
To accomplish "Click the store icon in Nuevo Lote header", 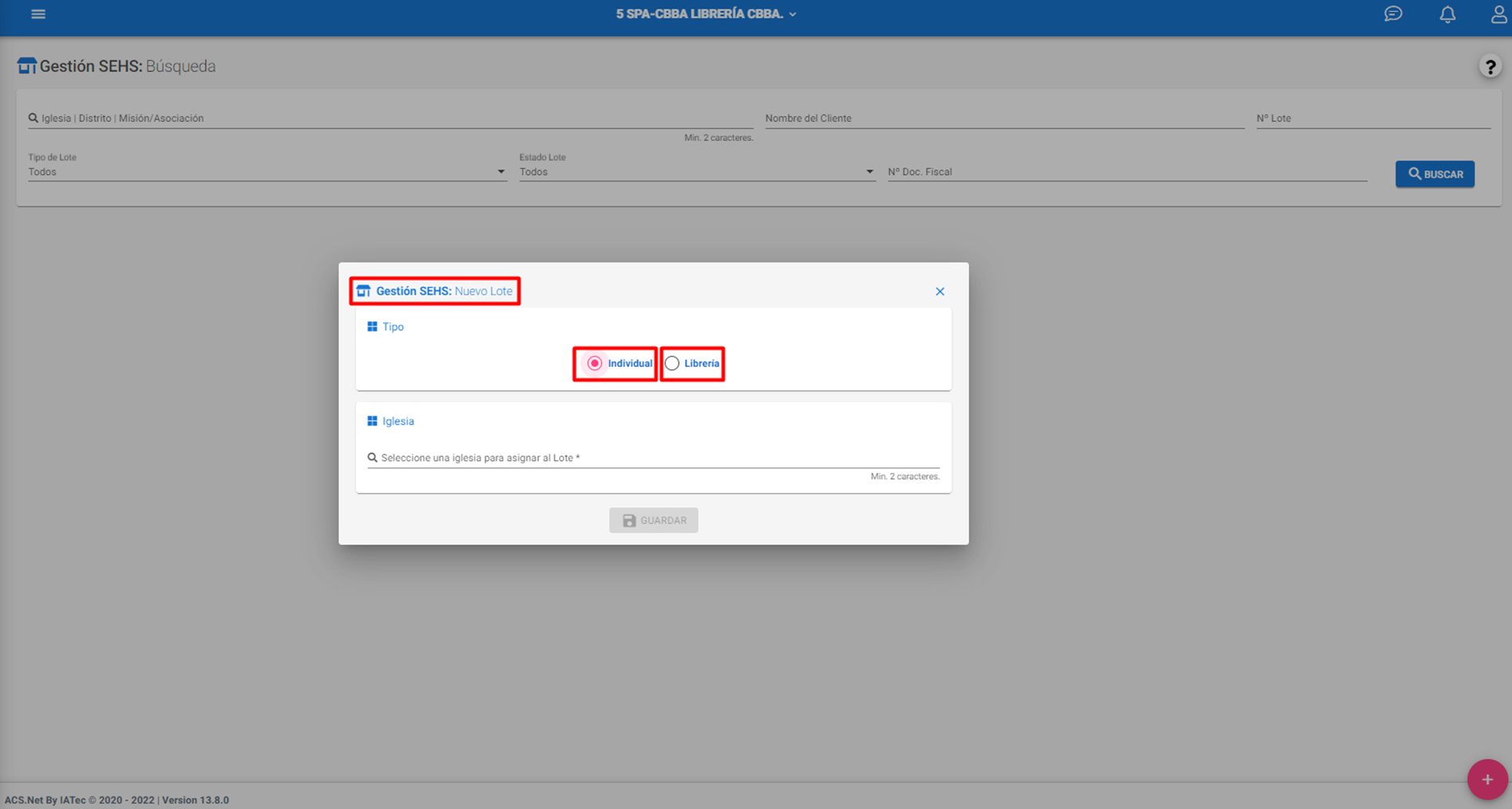I will tap(363, 291).
